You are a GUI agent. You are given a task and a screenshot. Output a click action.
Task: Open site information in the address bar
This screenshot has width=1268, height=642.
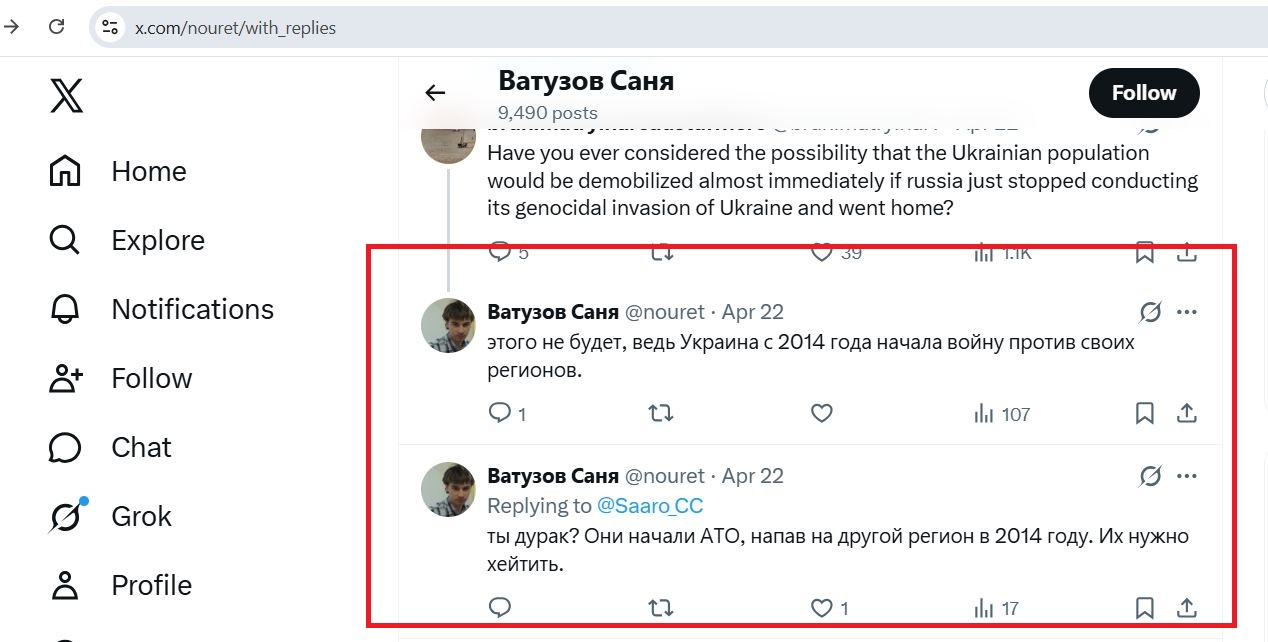tap(110, 27)
